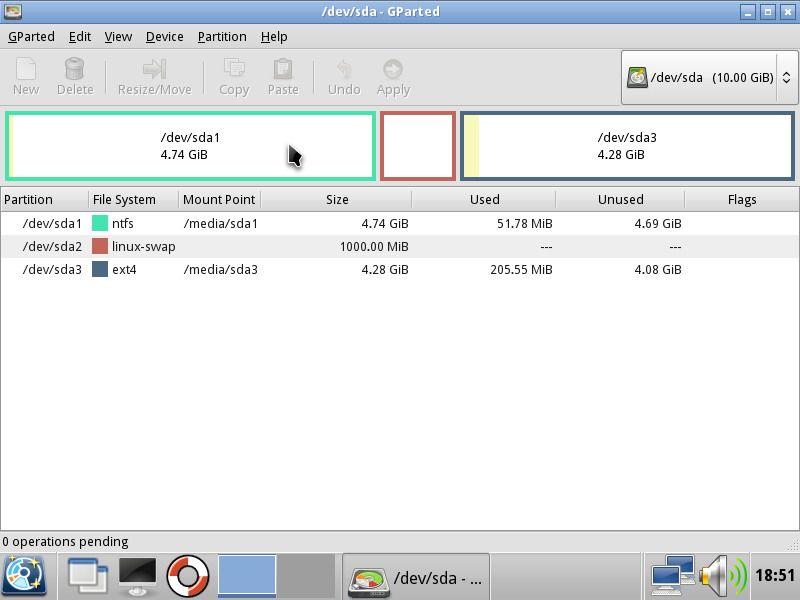Switch to the first blue workspace
Image resolution: width=800 pixels, height=600 pixels.
click(x=247, y=576)
